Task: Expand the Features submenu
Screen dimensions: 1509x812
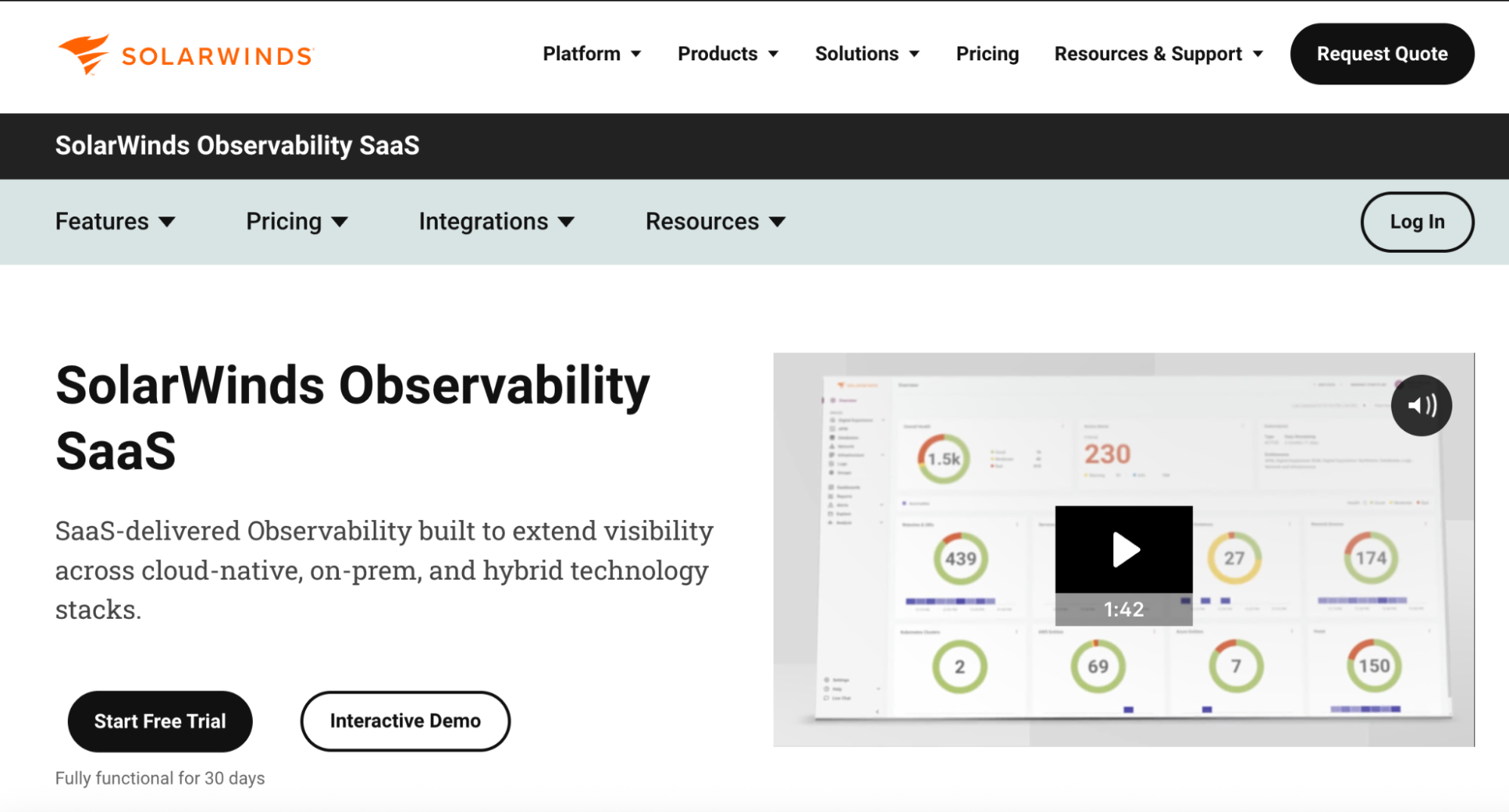Action: (115, 222)
